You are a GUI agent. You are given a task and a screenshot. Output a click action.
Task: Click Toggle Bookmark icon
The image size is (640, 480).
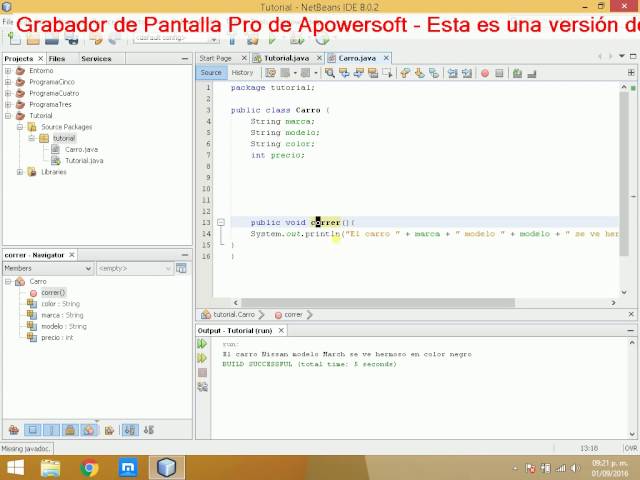[434, 73]
